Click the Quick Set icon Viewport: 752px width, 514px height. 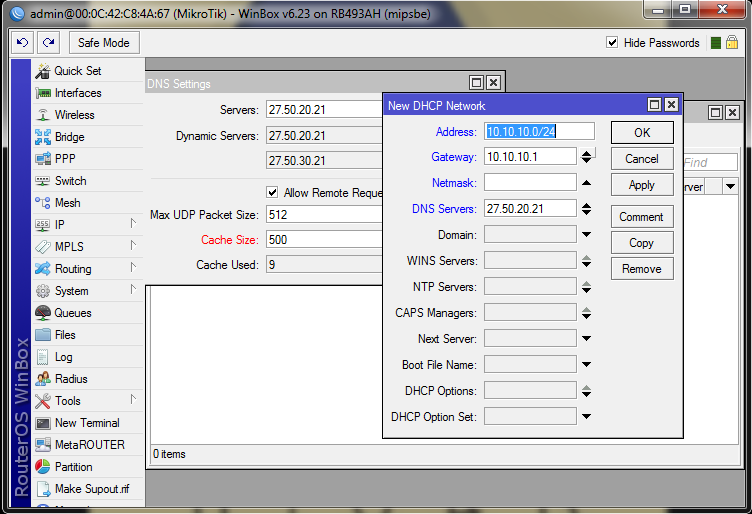click(x=43, y=71)
